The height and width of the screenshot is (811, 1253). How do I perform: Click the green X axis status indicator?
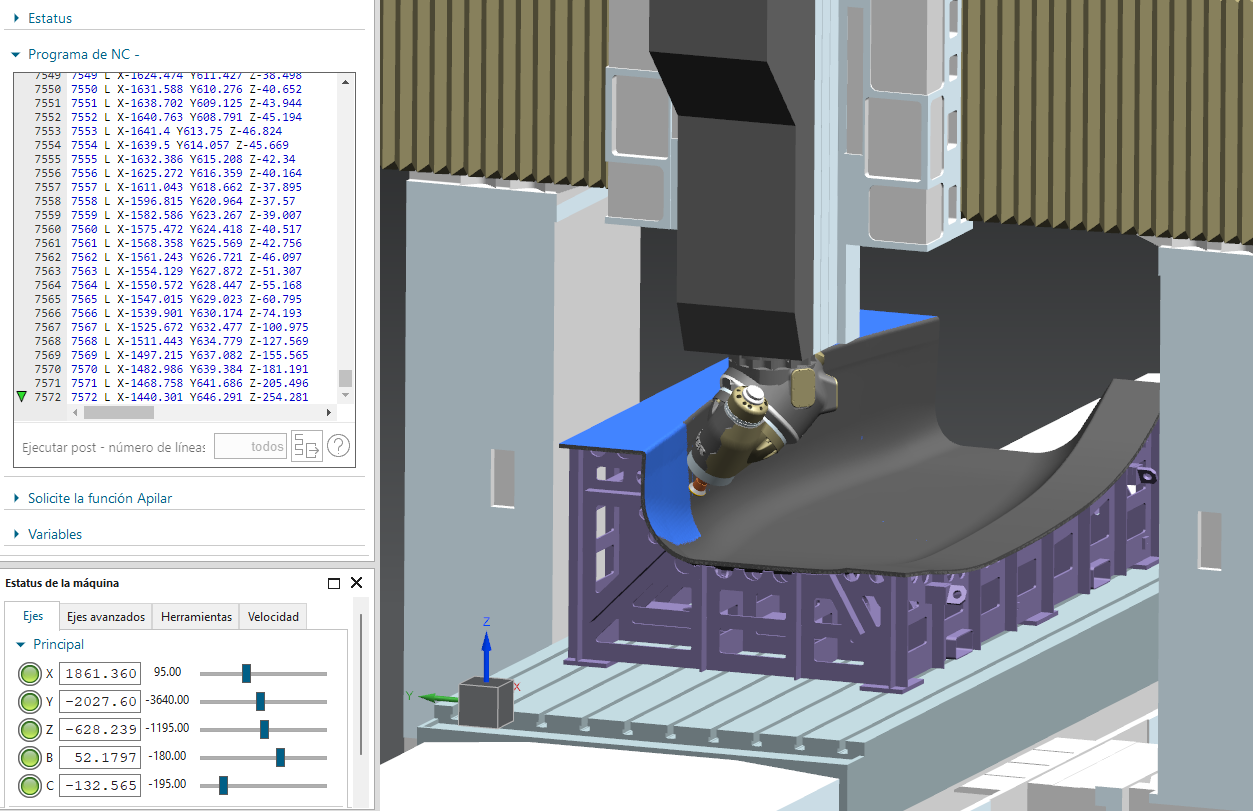(x=30, y=674)
